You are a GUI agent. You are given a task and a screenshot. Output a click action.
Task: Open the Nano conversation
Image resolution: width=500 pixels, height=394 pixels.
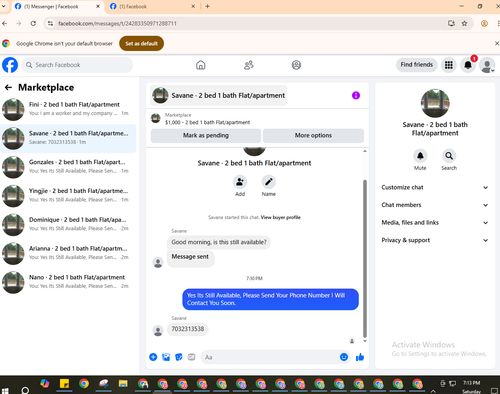click(x=68, y=282)
